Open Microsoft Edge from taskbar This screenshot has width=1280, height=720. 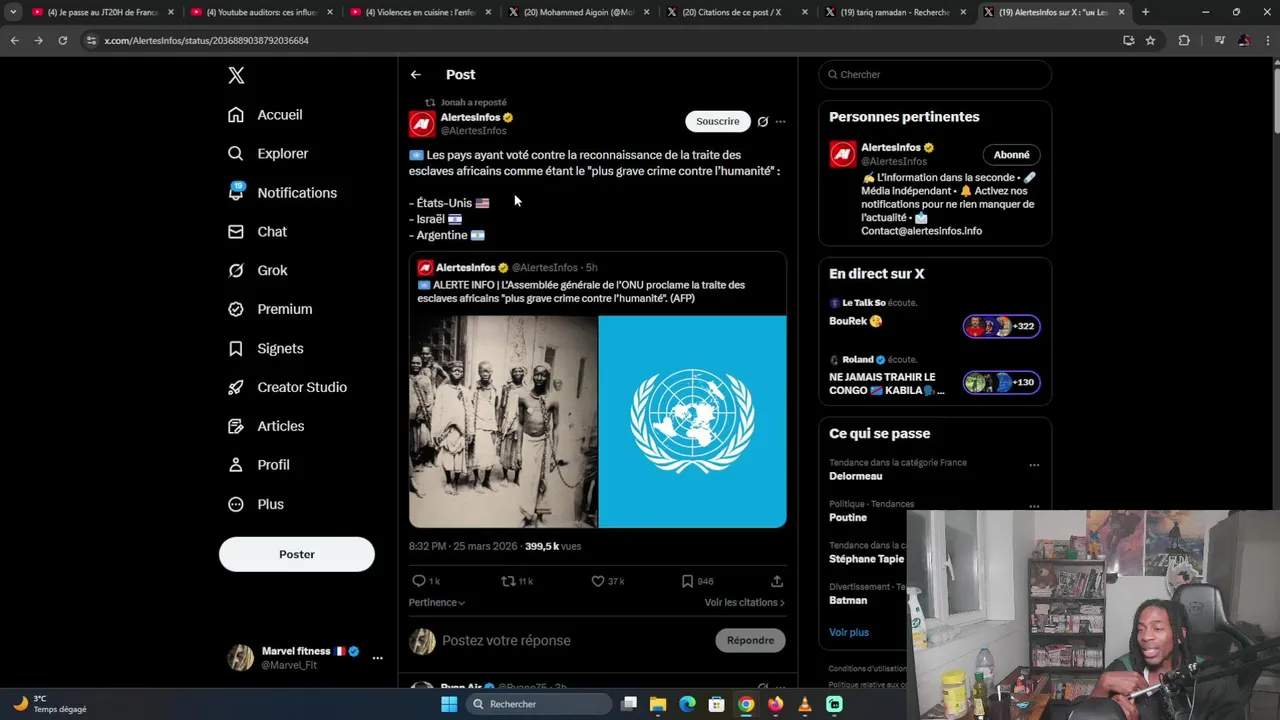(x=688, y=704)
